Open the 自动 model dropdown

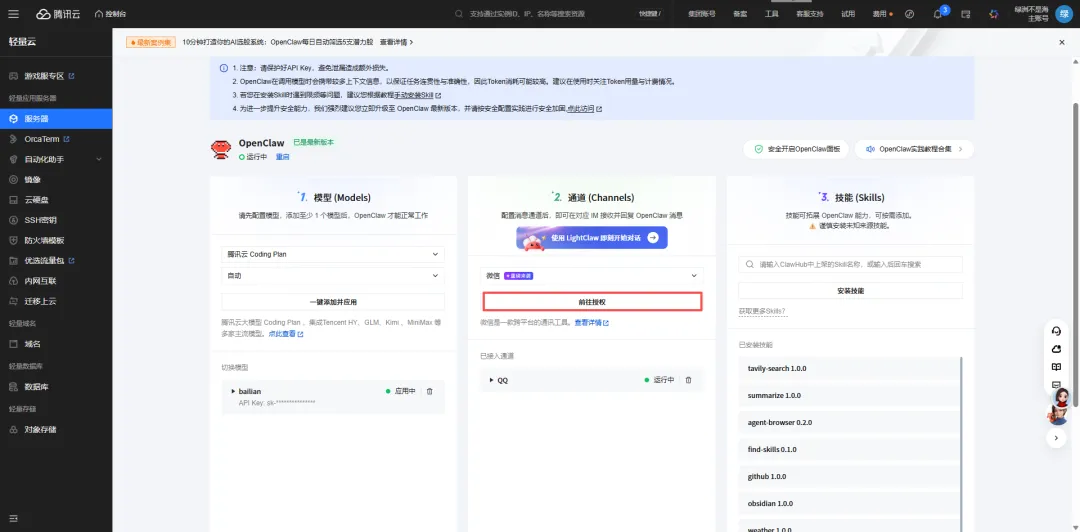pos(333,276)
